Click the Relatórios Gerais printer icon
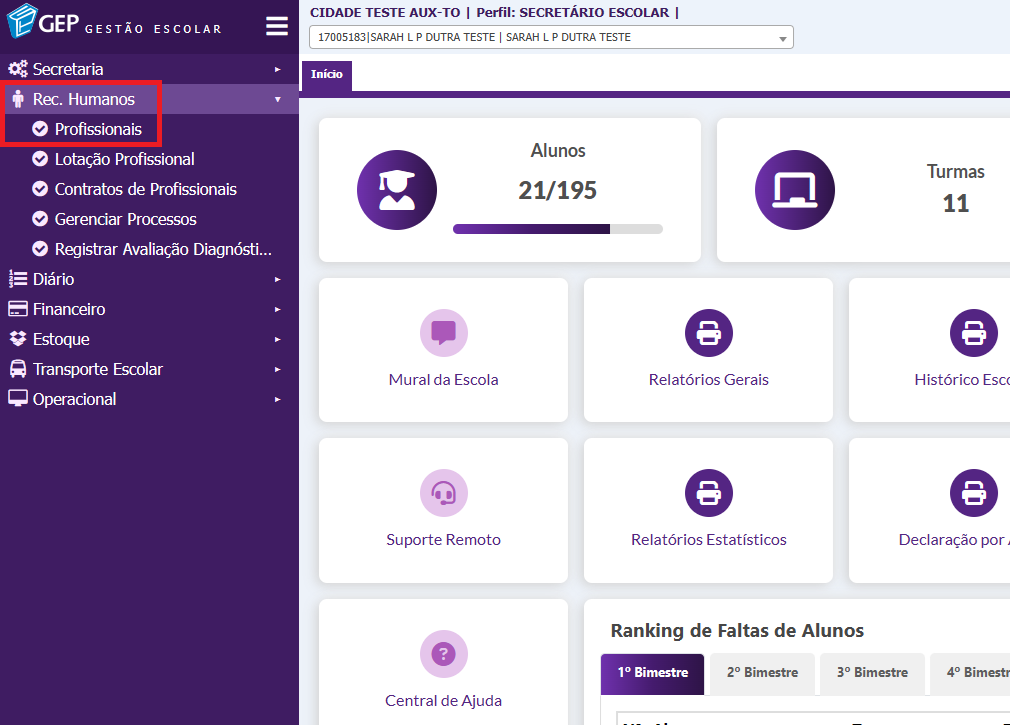The width and height of the screenshot is (1010, 725). [708, 333]
